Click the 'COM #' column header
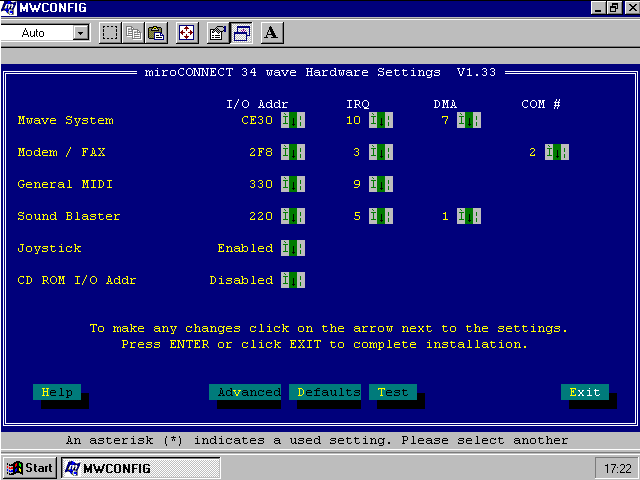Viewport: 640px width, 480px height. point(541,104)
